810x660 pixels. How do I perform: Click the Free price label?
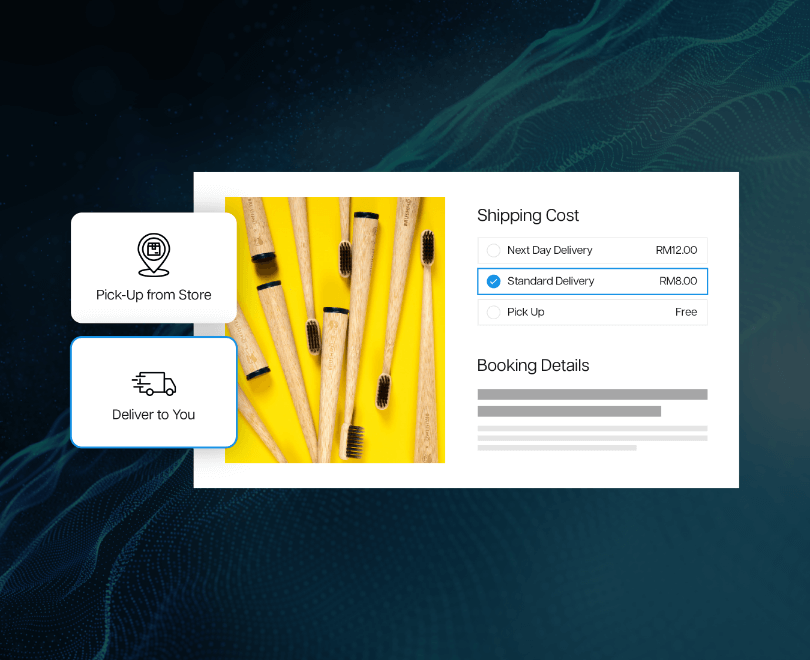click(686, 312)
